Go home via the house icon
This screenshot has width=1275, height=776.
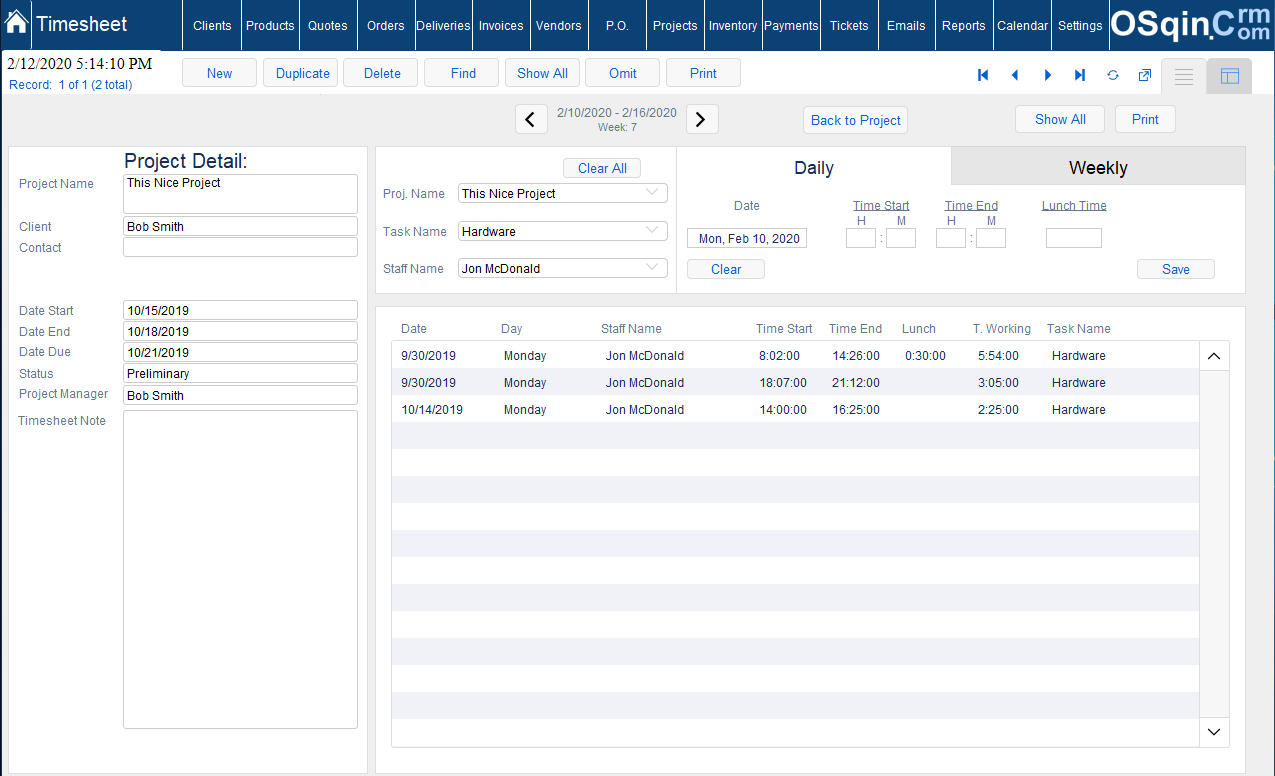(x=16, y=21)
